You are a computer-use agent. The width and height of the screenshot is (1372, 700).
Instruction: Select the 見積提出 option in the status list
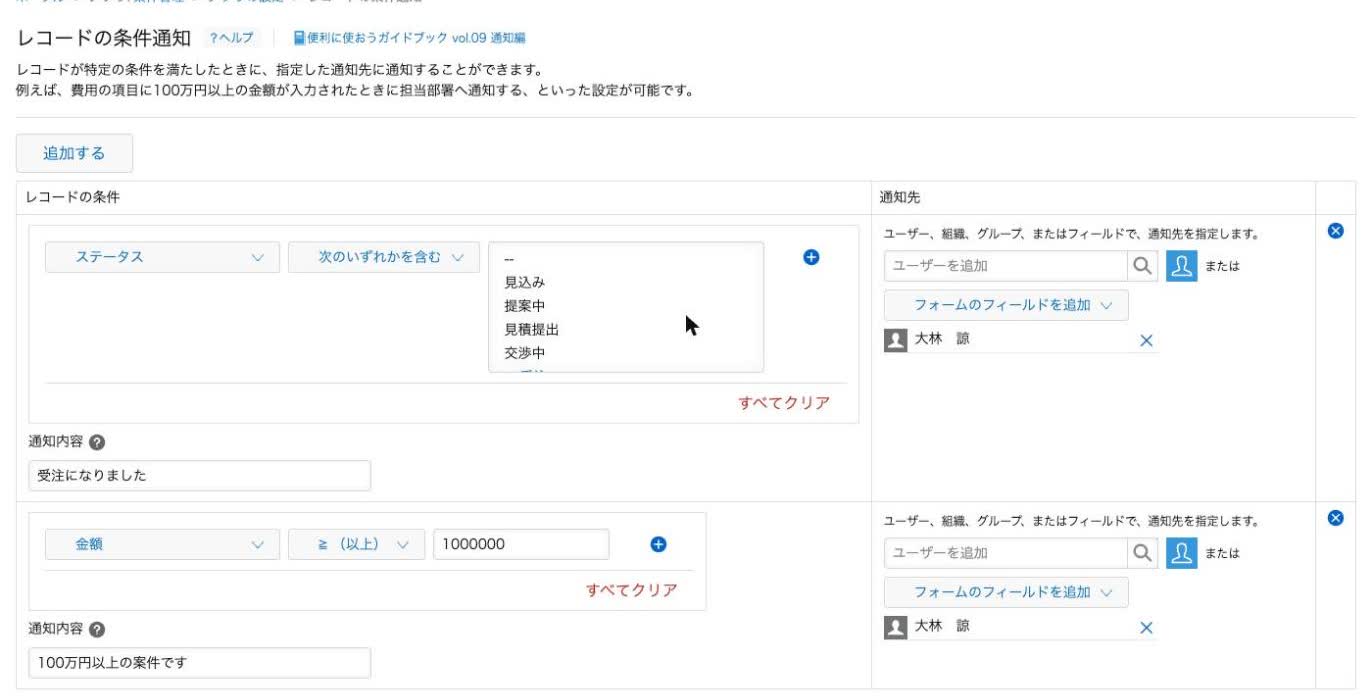(x=531, y=329)
